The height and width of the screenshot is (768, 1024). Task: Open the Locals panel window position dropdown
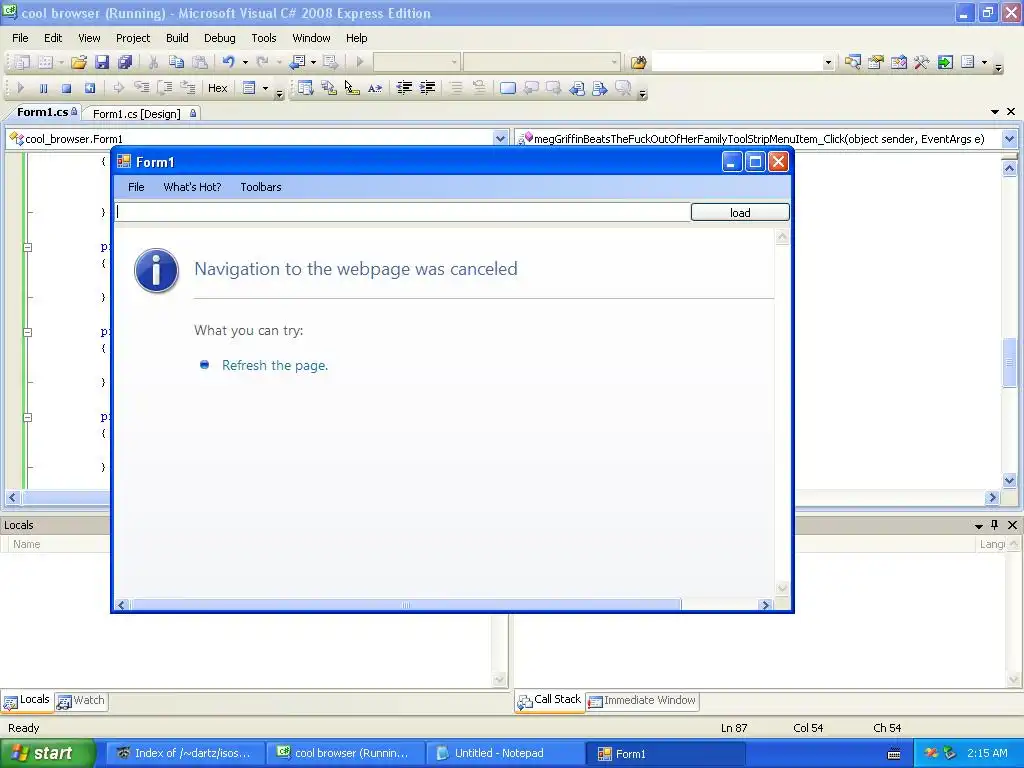(978, 526)
